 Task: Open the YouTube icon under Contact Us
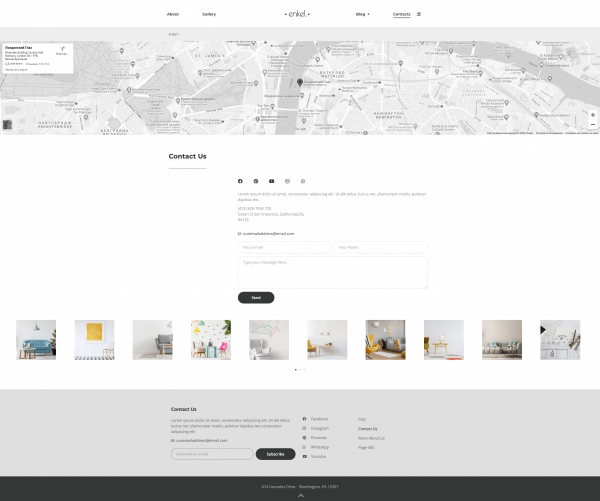pos(271,181)
